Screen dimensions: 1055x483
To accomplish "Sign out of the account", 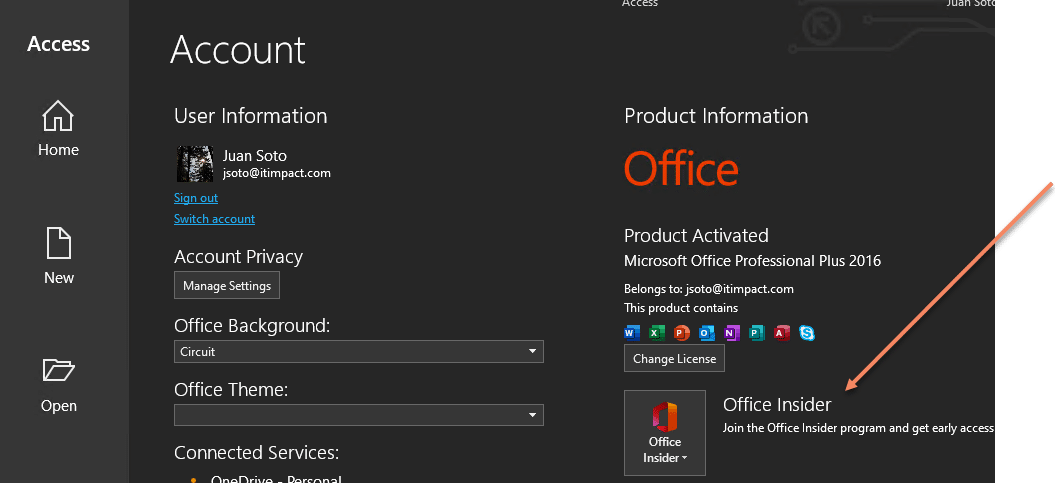I will 196,198.
